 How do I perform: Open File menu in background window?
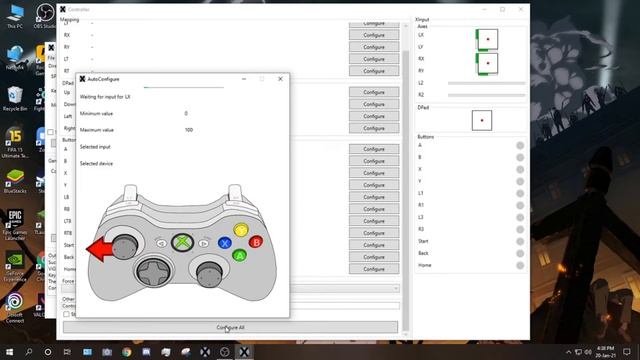point(51,58)
